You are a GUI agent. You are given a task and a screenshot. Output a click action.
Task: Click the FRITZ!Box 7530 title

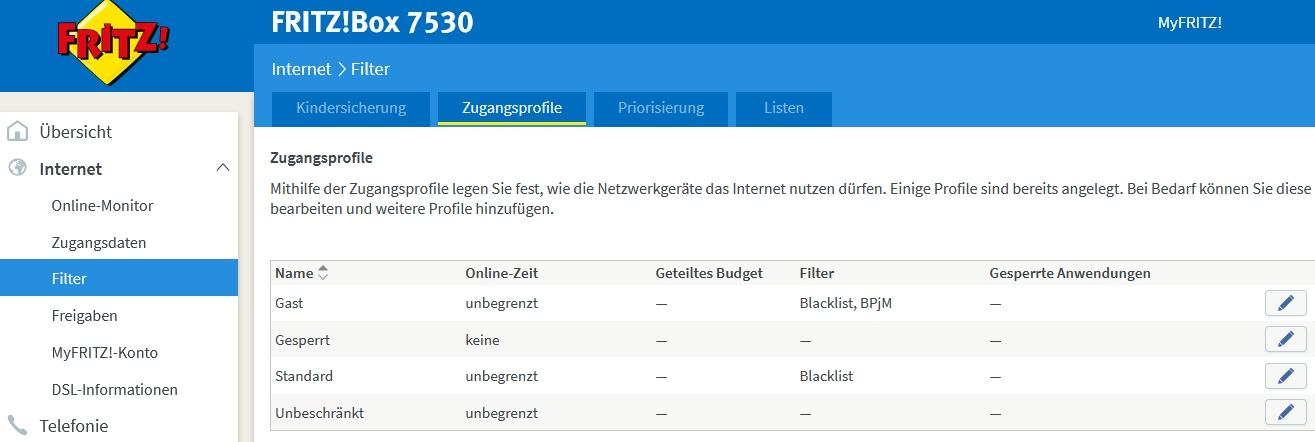coord(372,22)
